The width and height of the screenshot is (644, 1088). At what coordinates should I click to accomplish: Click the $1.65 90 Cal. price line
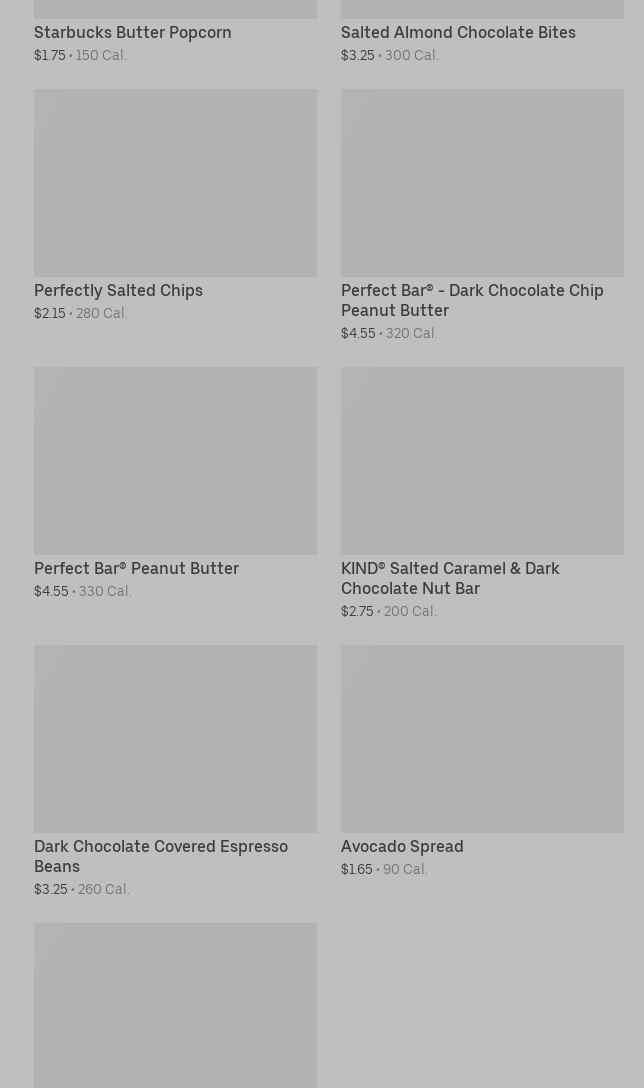pyautogui.click(x=384, y=870)
